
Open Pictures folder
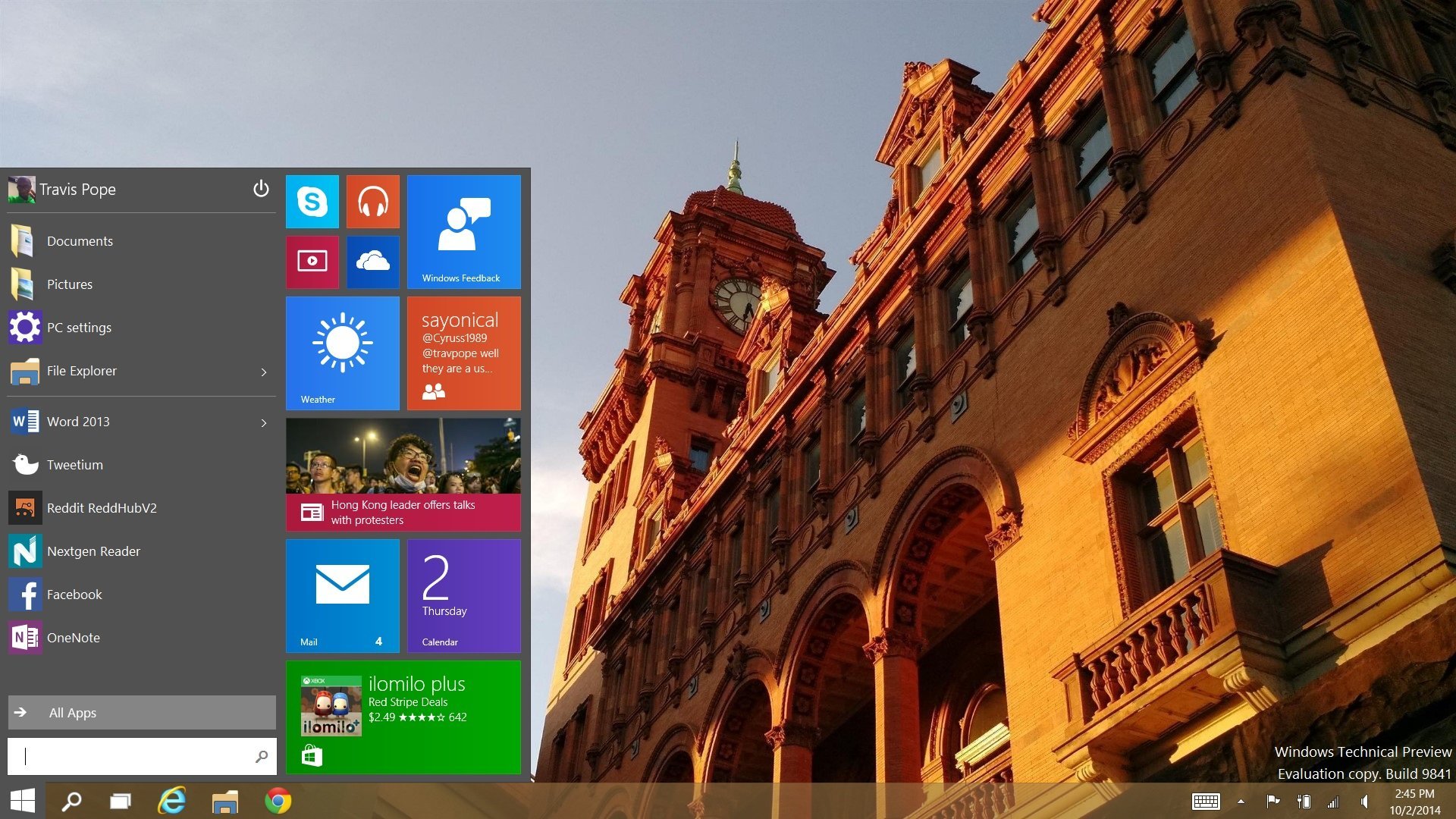coord(142,284)
